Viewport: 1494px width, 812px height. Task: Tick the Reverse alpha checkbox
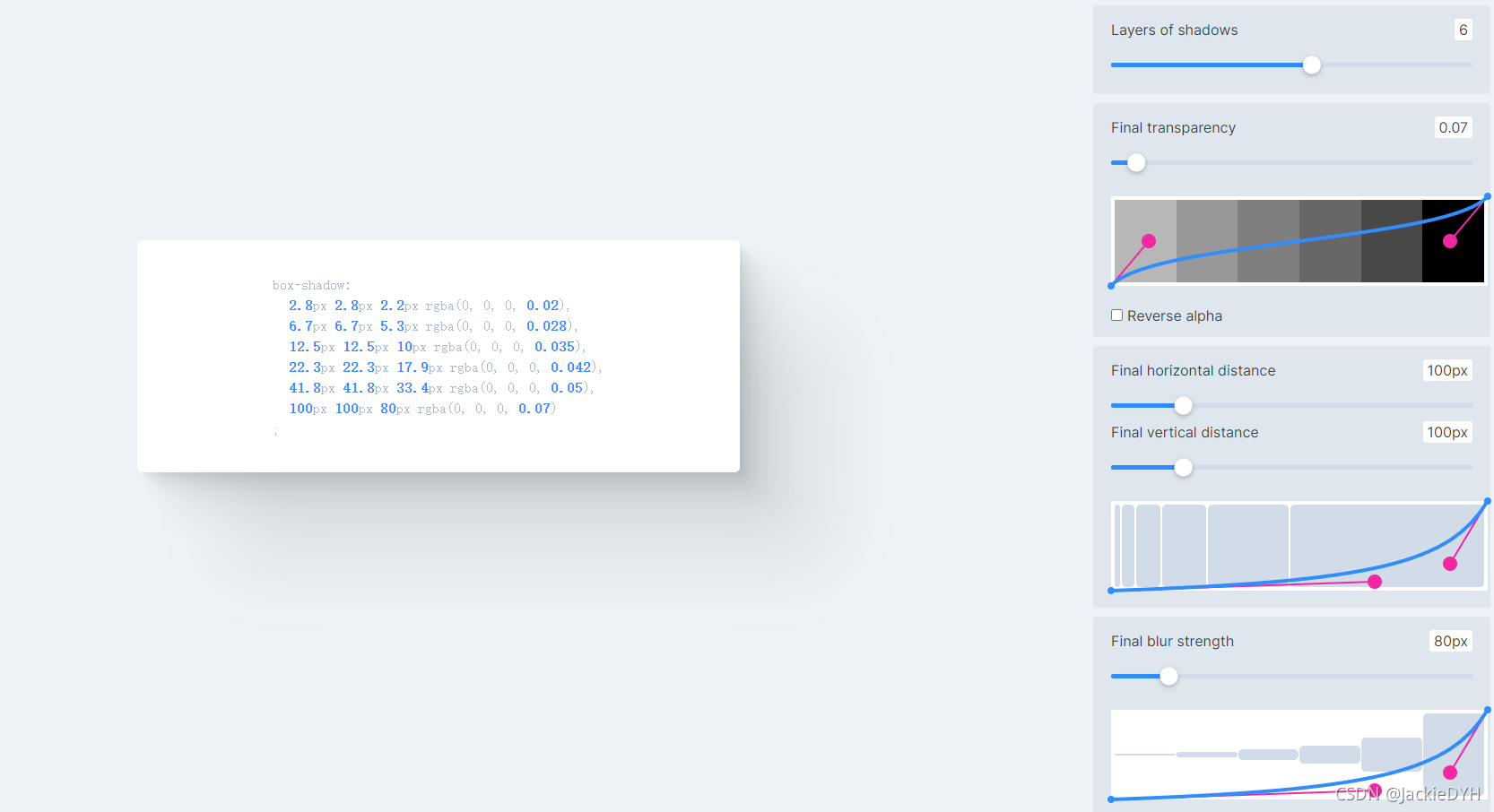tap(1116, 315)
